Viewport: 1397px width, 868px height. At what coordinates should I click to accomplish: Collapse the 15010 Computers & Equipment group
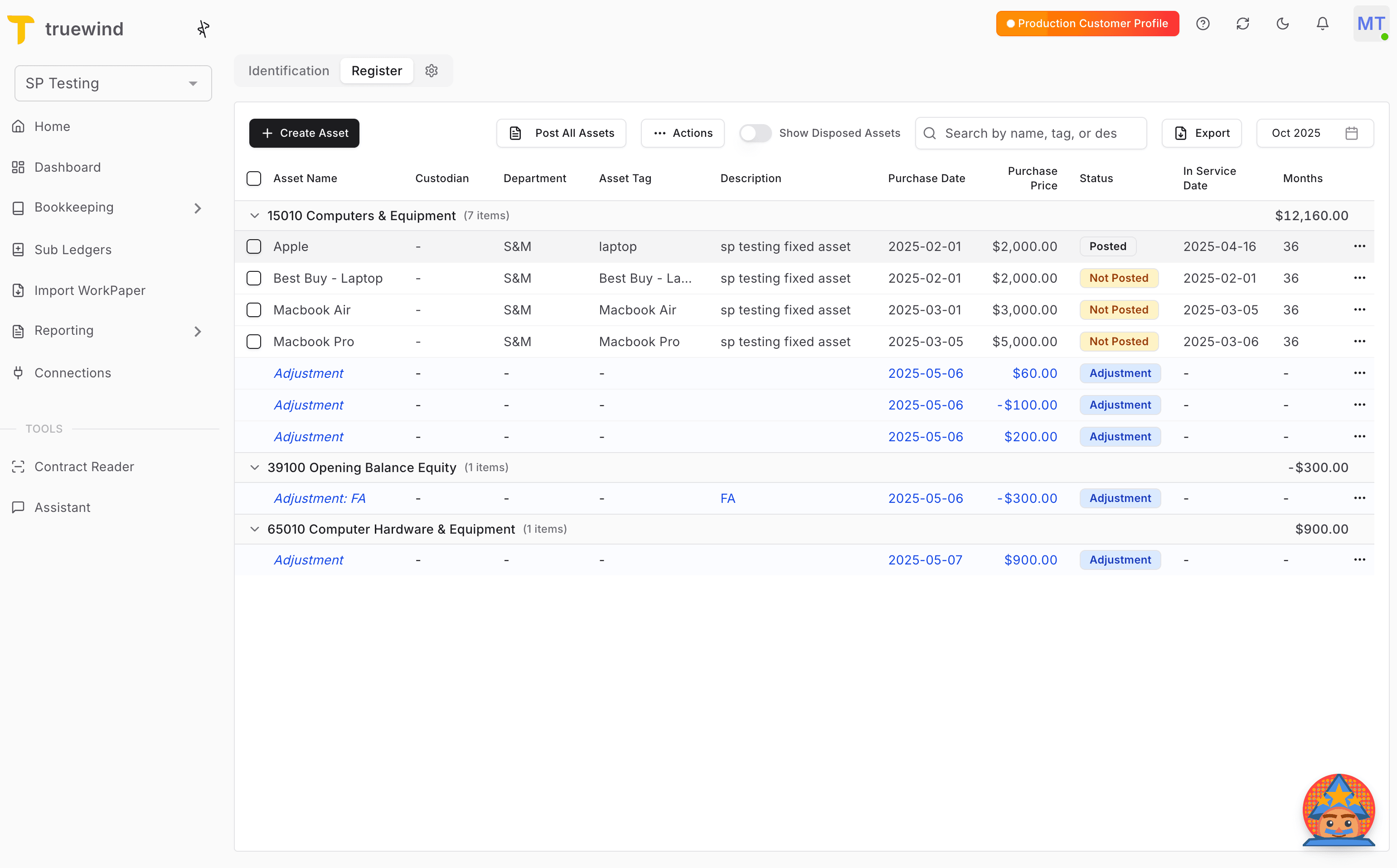(x=254, y=215)
